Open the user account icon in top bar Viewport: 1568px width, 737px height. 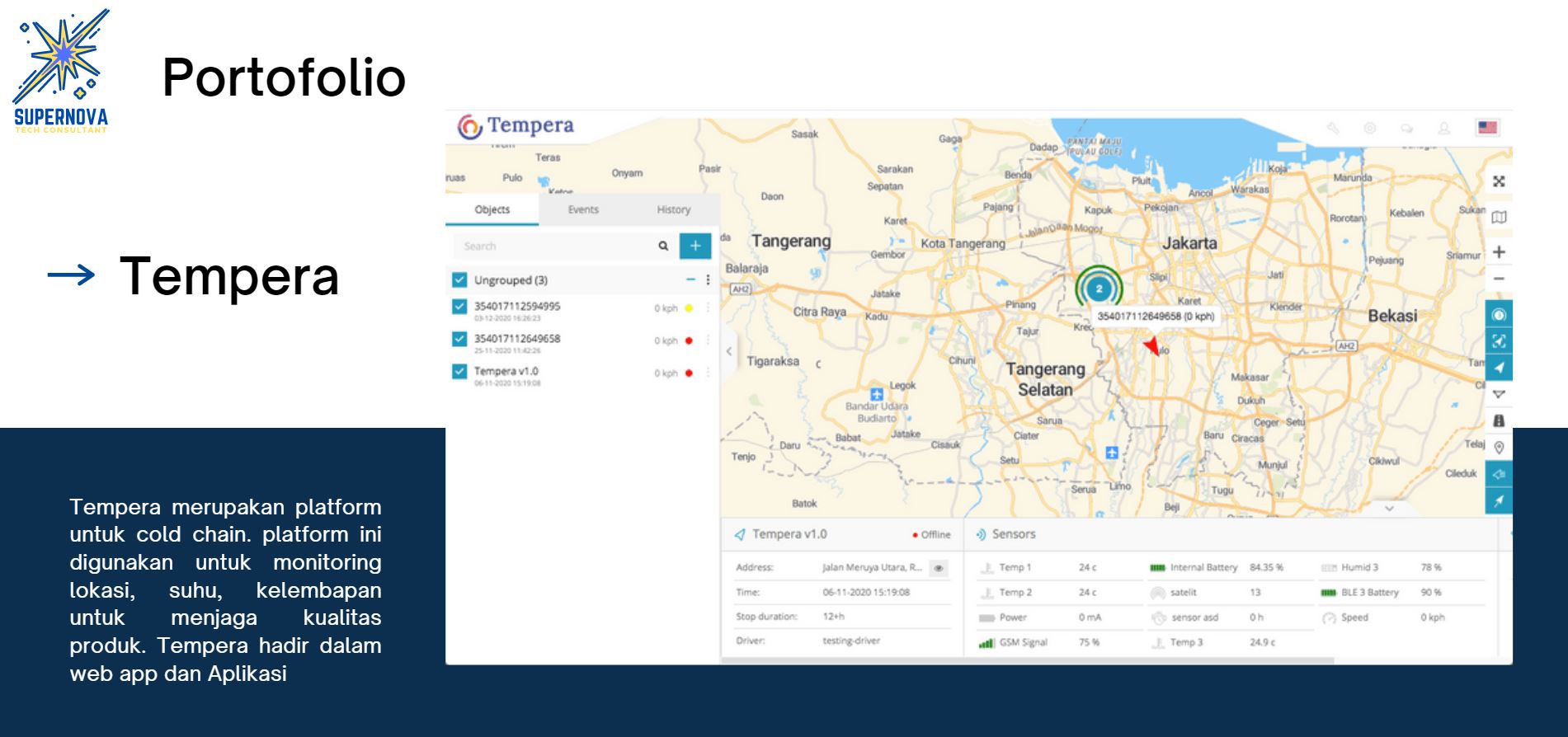pos(1444,128)
